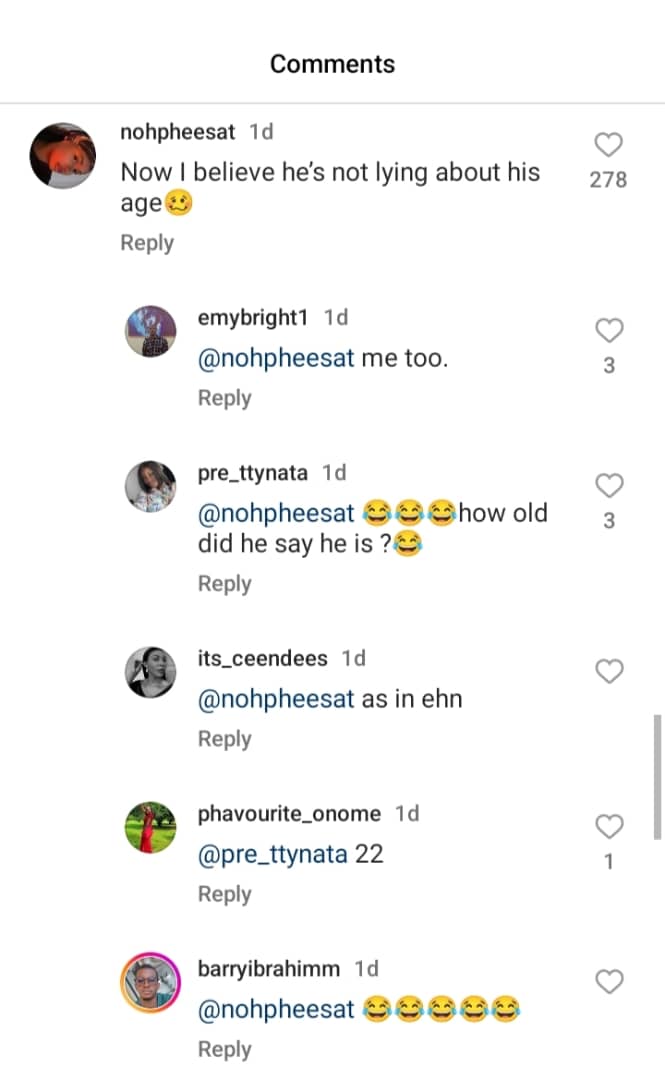Reply to pre_ttynata's question
Screen dimensions: 665x1080
[x=224, y=584]
